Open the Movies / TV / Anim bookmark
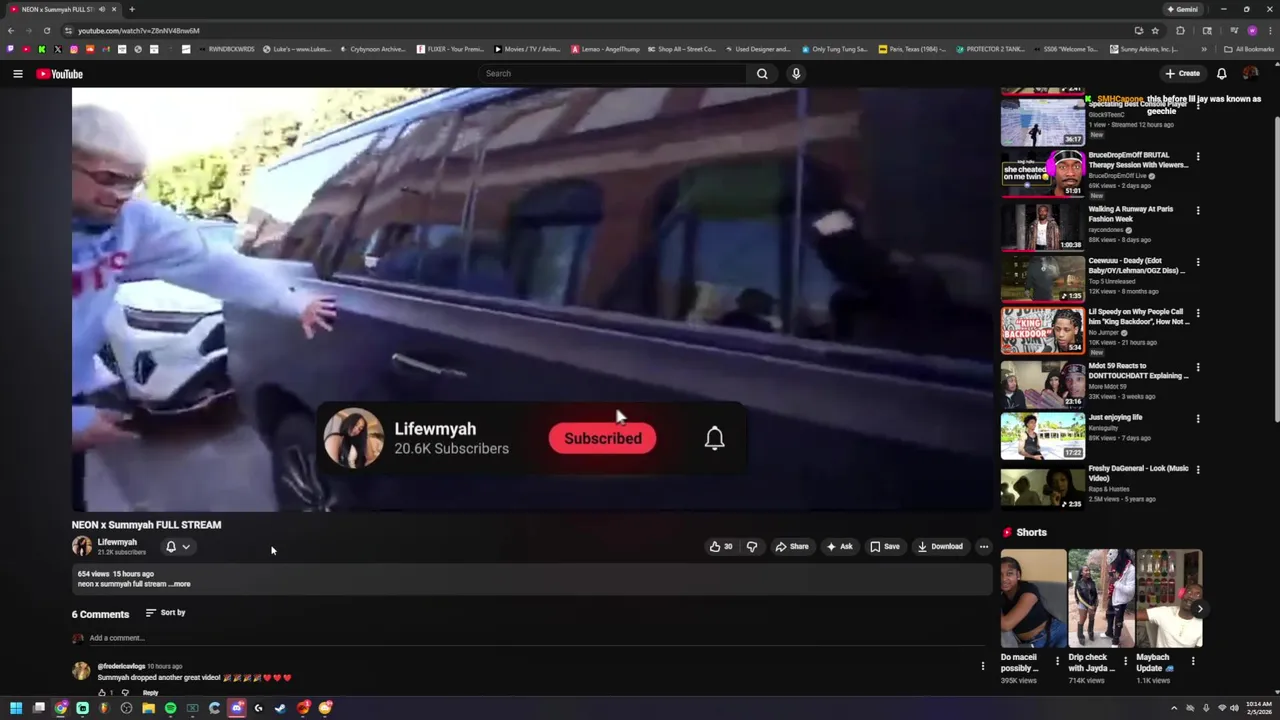1280x720 pixels. tap(527, 49)
